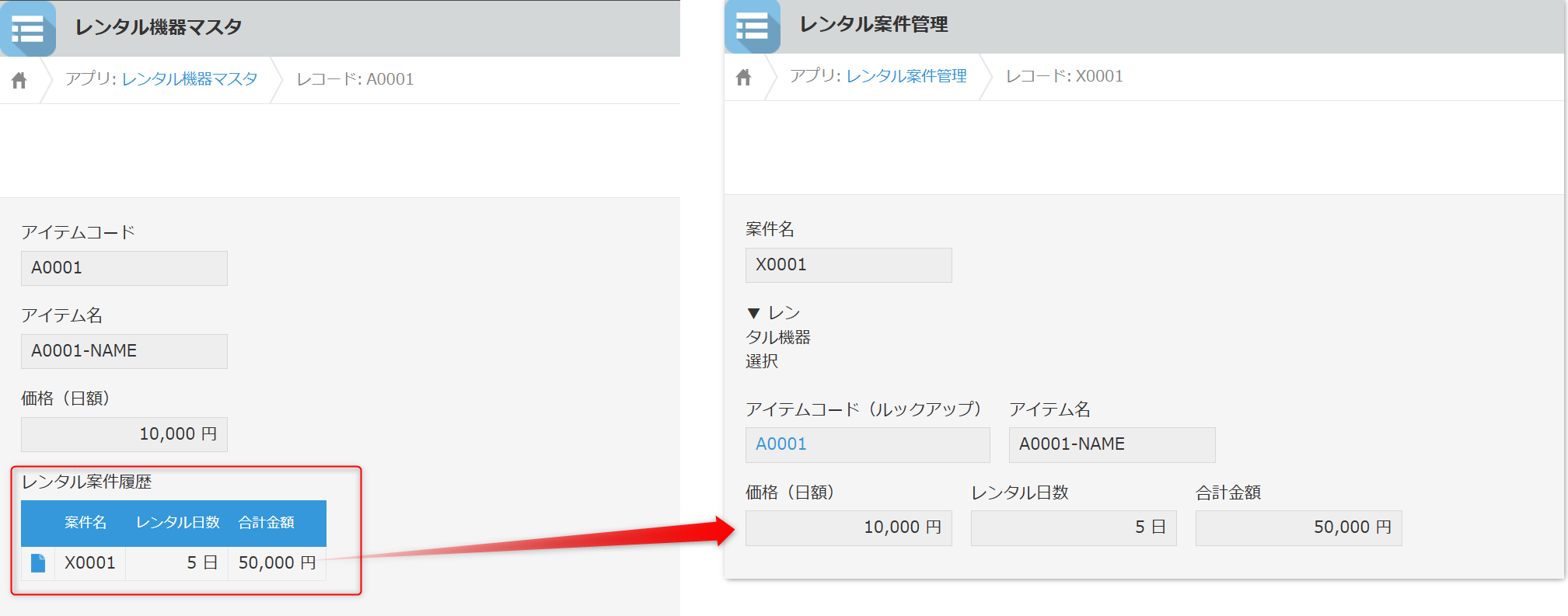The height and width of the screenshot is (616, 1568).
Task: Click the レンタル機器マスタ app list icon
Action: (28, 29)
